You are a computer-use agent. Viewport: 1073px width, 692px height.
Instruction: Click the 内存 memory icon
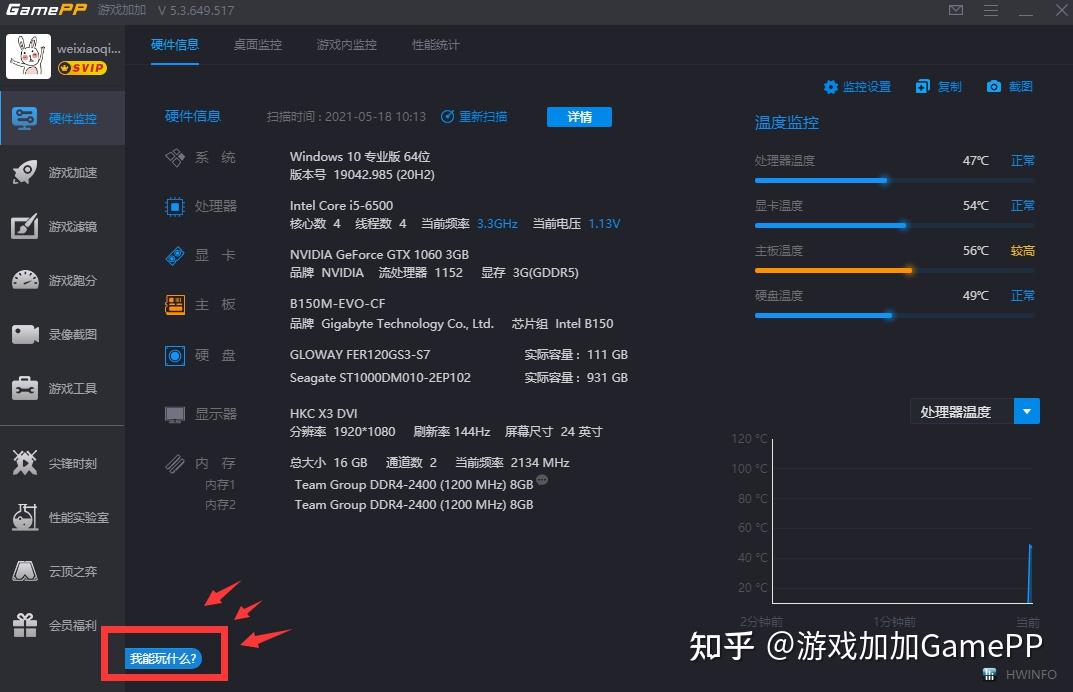tap(175, 464)
